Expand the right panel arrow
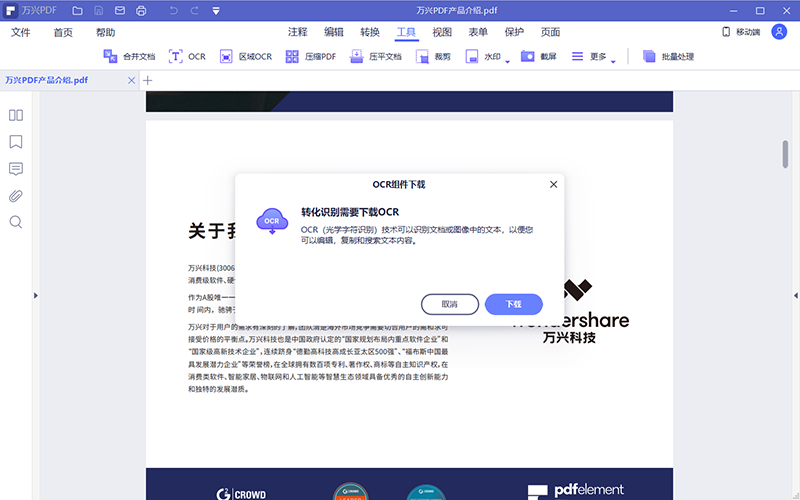 tap(796, 295)
